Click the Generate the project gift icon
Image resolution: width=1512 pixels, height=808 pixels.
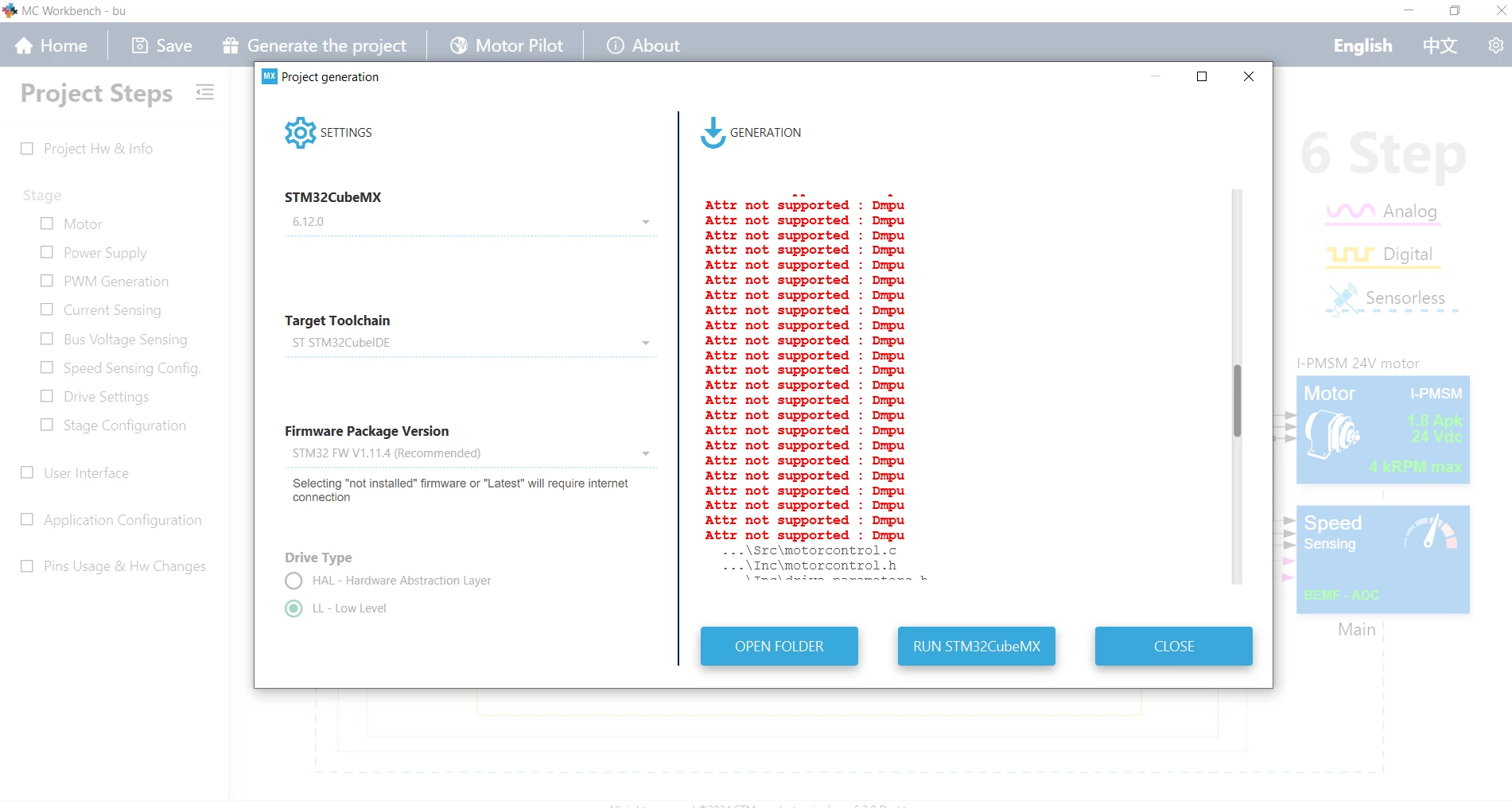(x=231, y=45)
